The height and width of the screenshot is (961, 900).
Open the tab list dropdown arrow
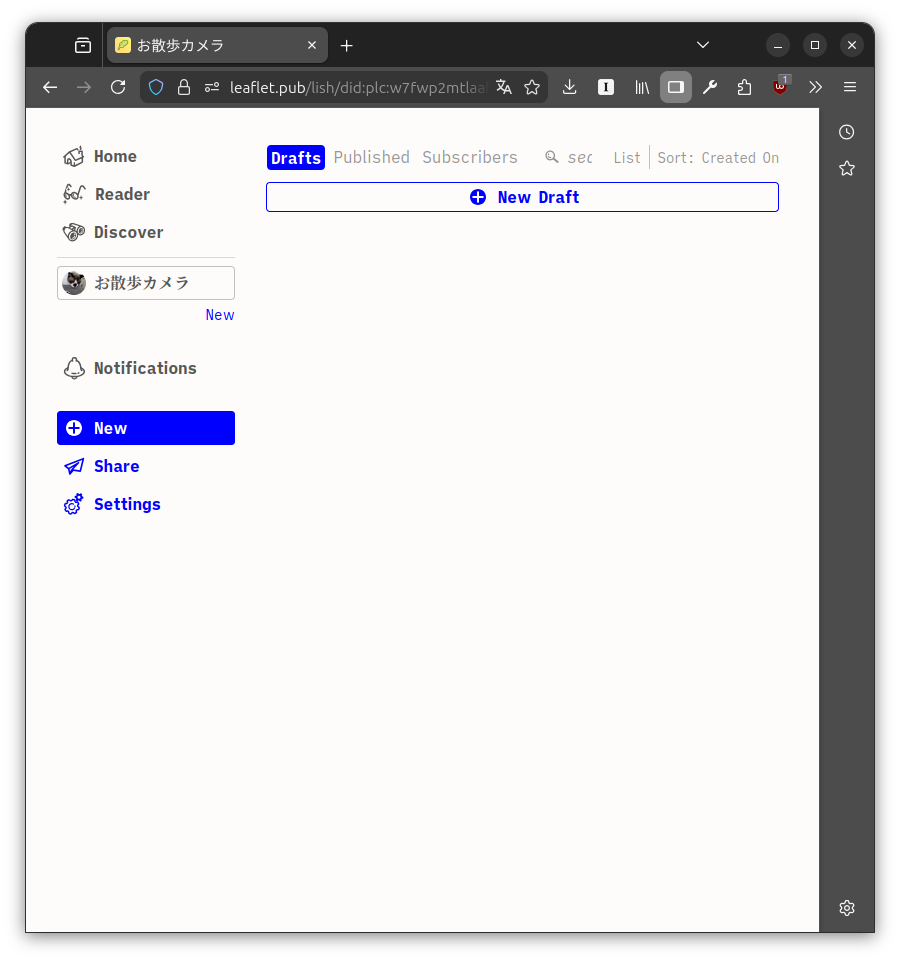pyautogui.click(x=702, y=45)
